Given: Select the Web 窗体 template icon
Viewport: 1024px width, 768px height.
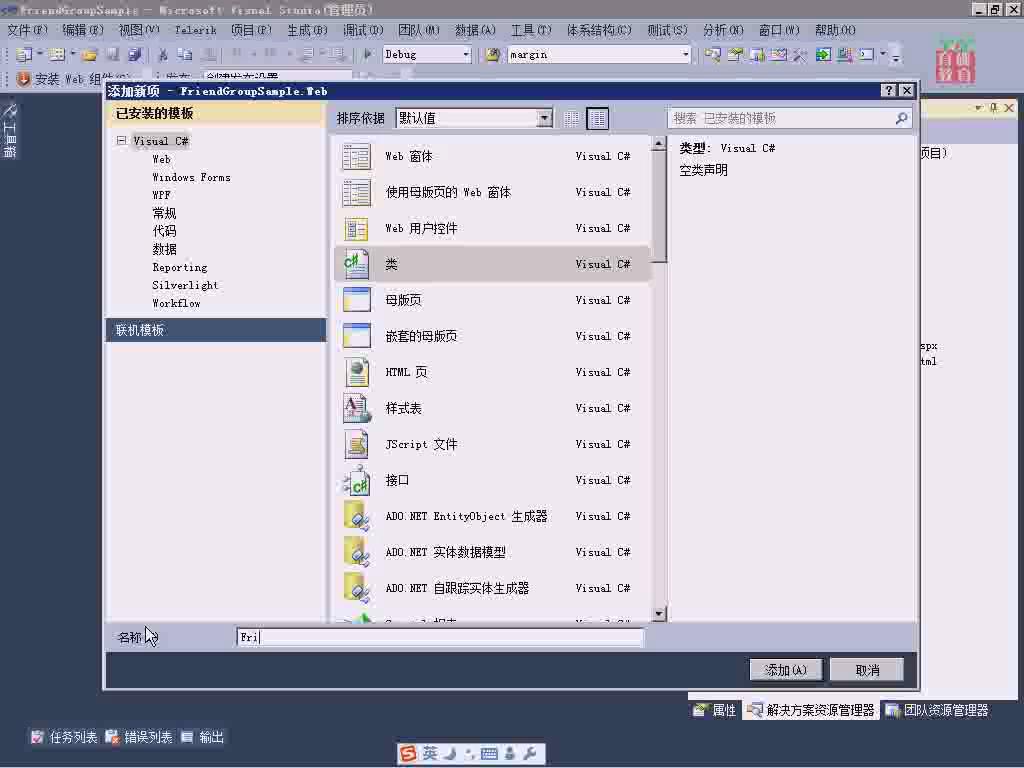Looking at the screenshot, I should point(356,157).
